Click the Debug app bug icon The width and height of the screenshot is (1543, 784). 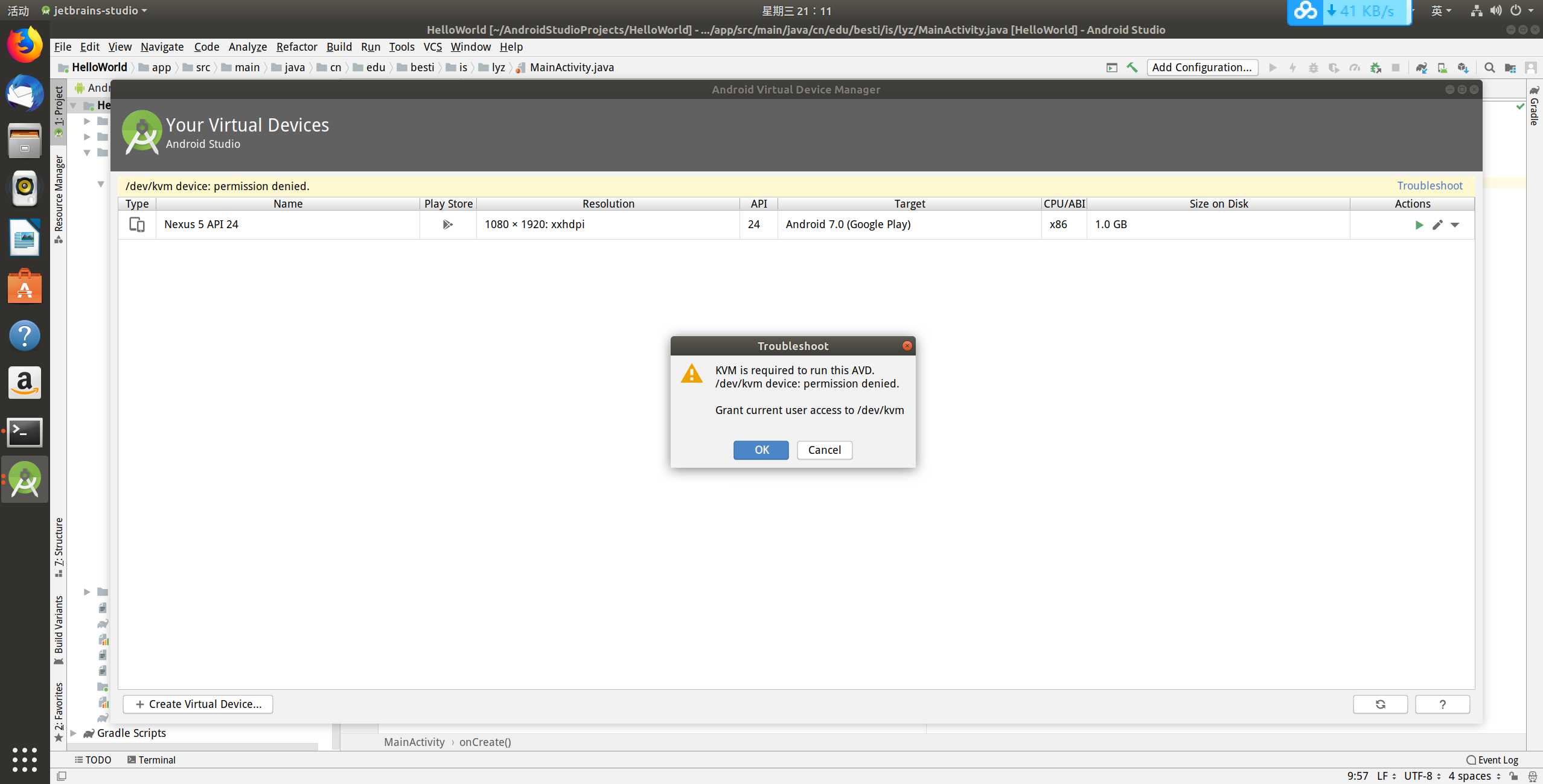tap(1313, 68)
